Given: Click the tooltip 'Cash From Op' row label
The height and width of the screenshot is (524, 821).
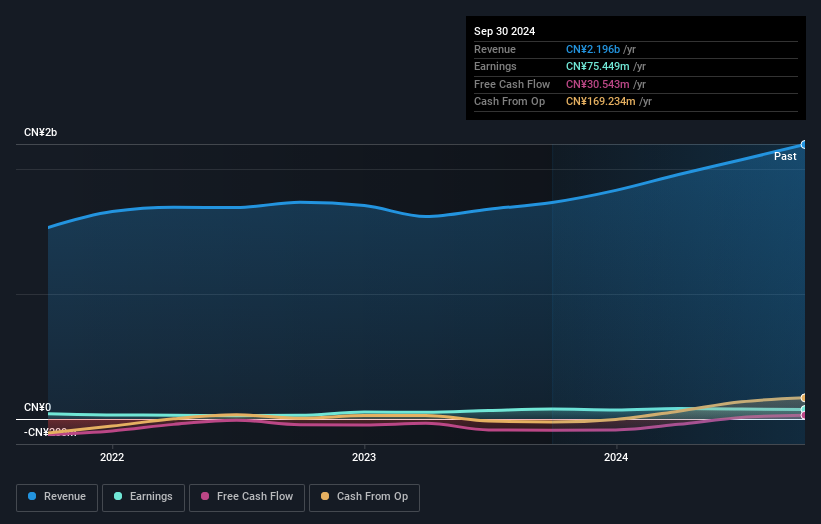Looking at the screenshot, I should [509, 102].
